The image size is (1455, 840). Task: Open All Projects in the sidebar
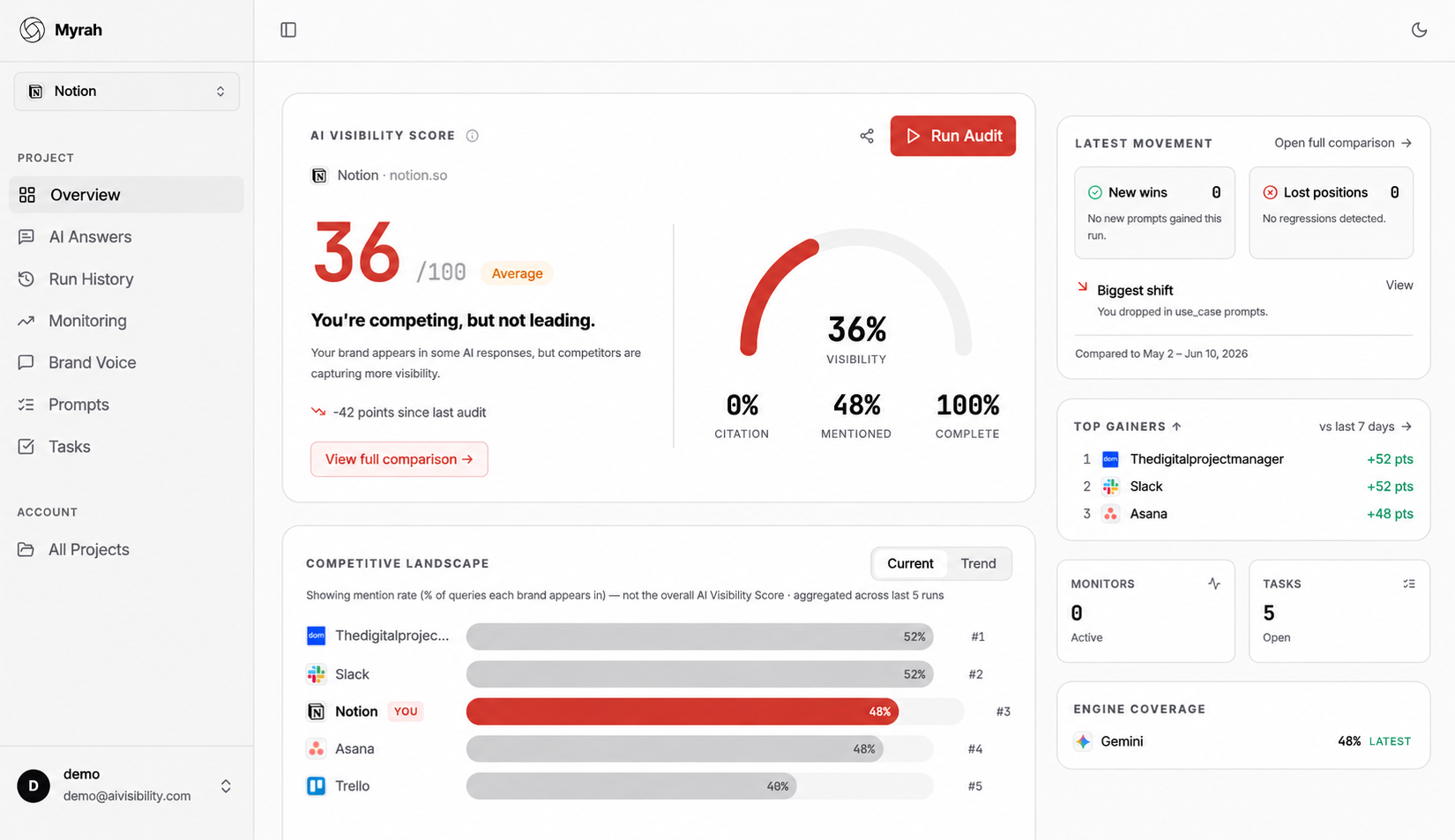[126, 550]
